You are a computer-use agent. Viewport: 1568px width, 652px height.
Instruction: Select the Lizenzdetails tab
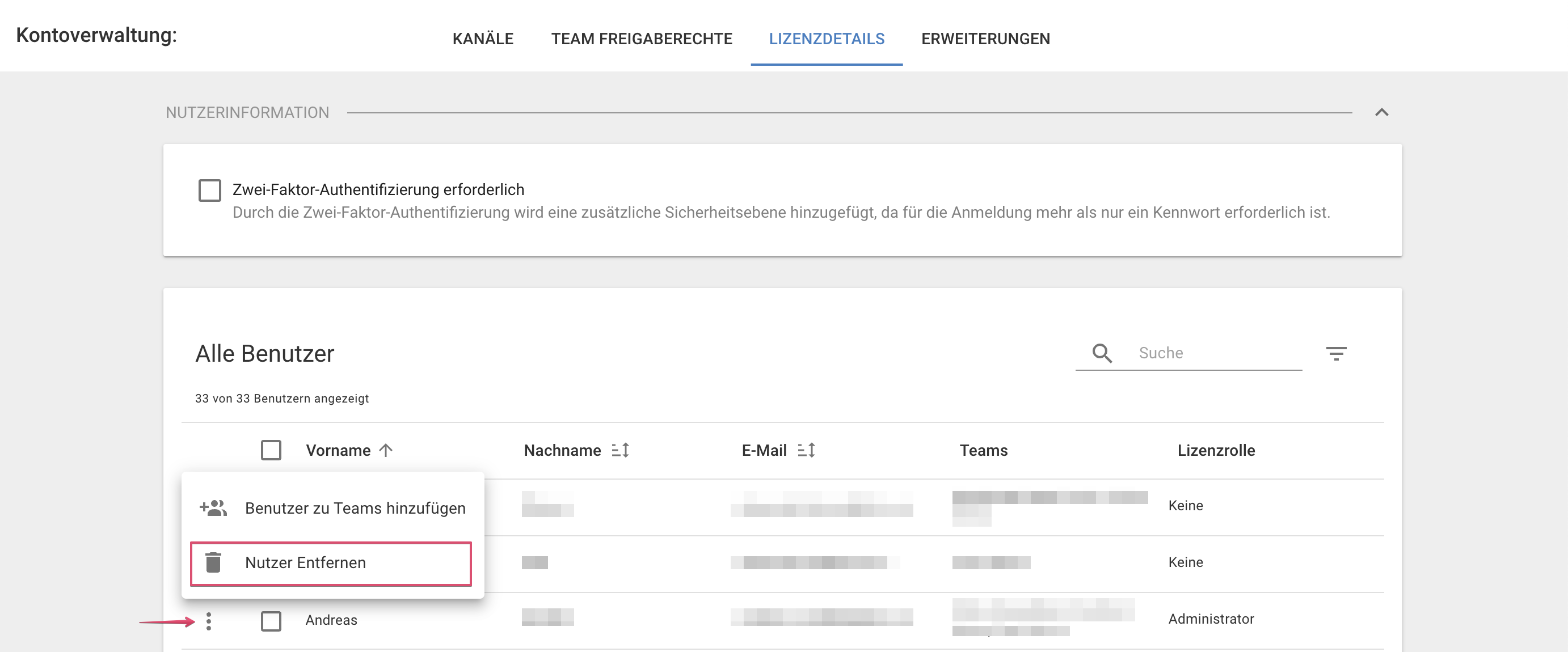[x=827, y=39]
